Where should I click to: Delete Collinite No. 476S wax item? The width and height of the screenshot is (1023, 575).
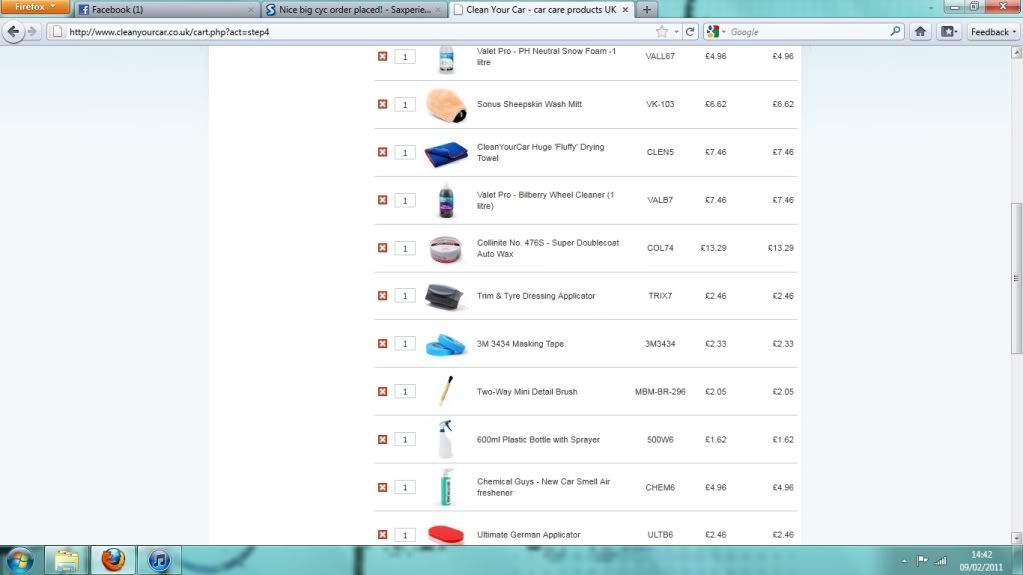click(x=382, y=248)
